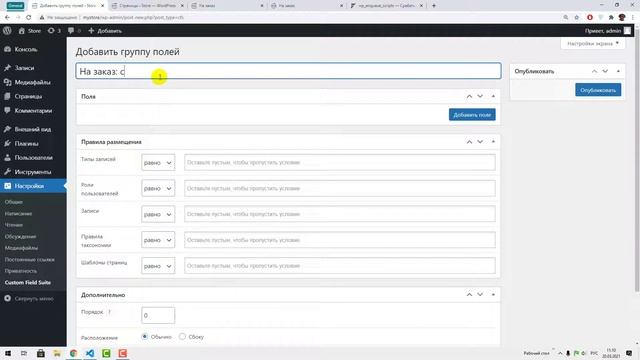Collapse Правила размещения panel triangle
Viewport: 640px width, 360px height.
493,142
